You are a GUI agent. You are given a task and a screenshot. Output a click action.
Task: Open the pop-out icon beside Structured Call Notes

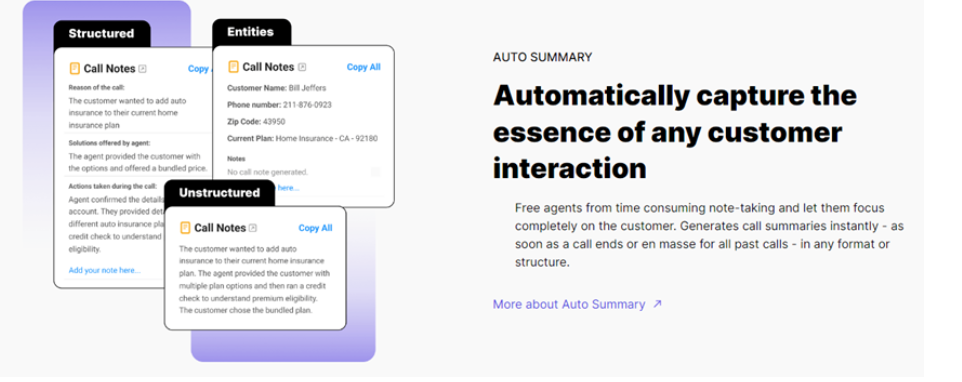[142, 69]
